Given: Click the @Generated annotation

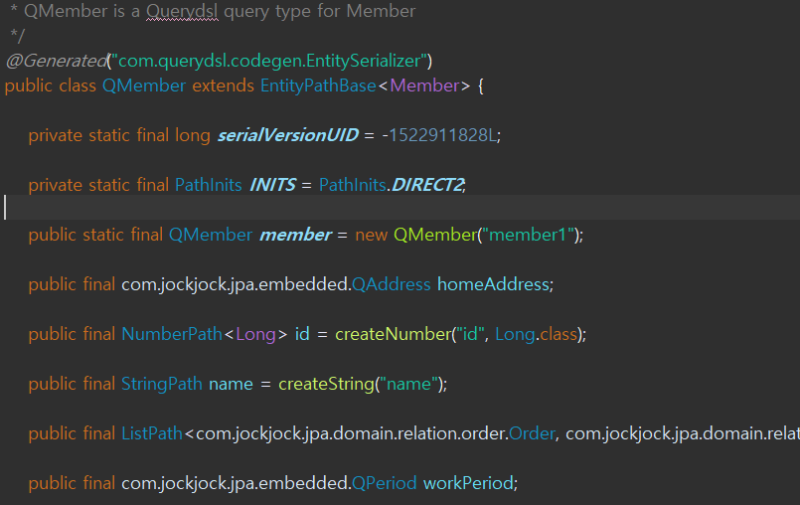Looking at the screenshot, I should [x=57, y=61].
